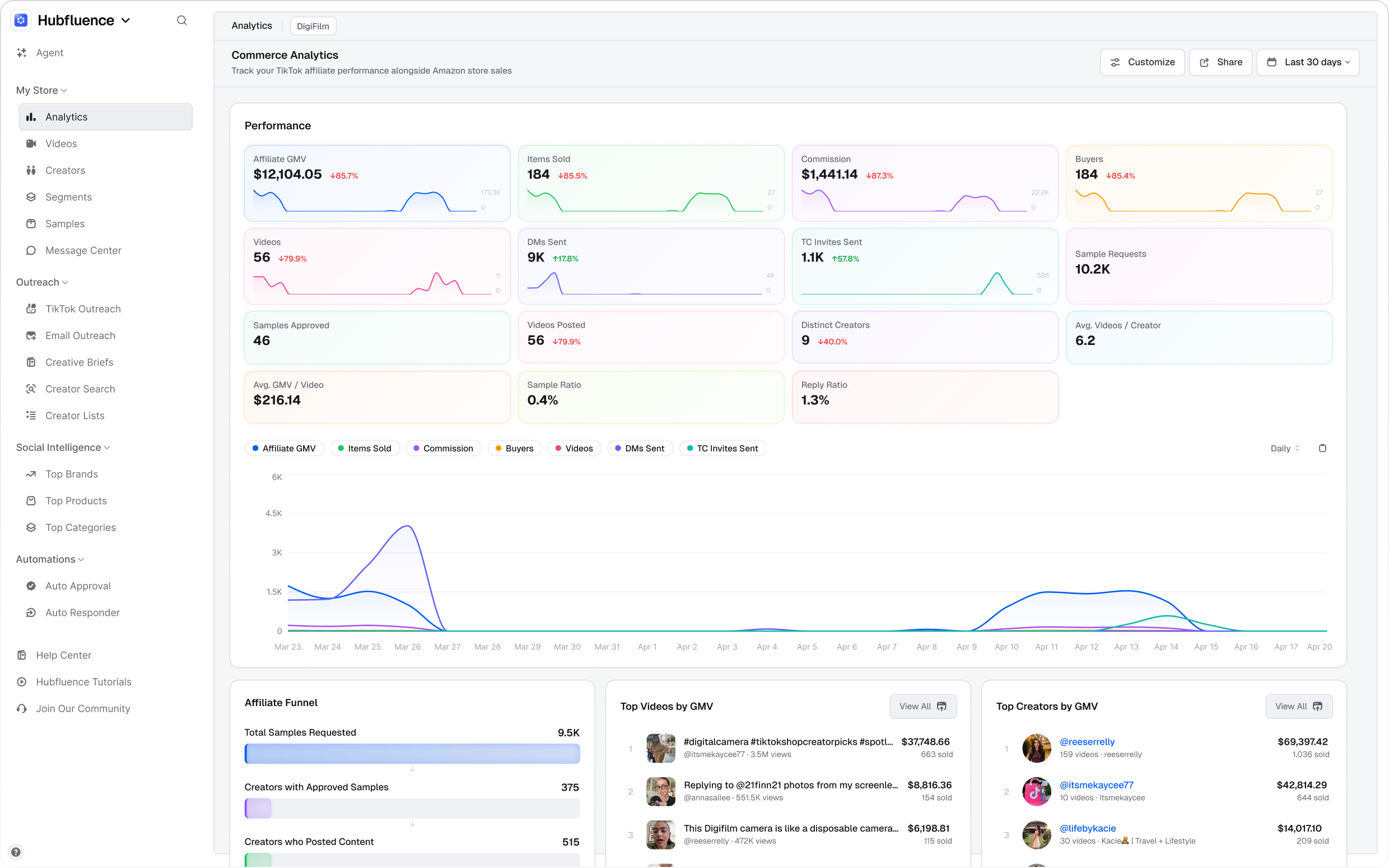Image resolution: width=1389 pixels, height=868 pixels.
Task: Disable the Commission metric in the chart legend
Action: click(443, 448)
